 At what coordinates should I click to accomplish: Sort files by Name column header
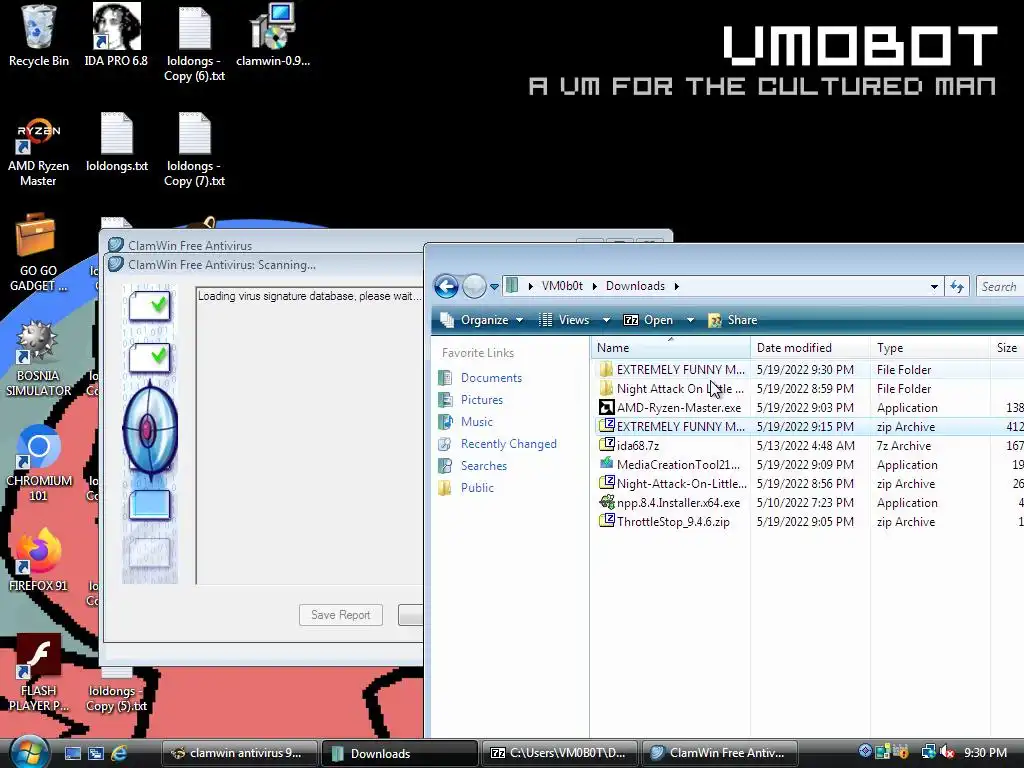click(671, 348)
